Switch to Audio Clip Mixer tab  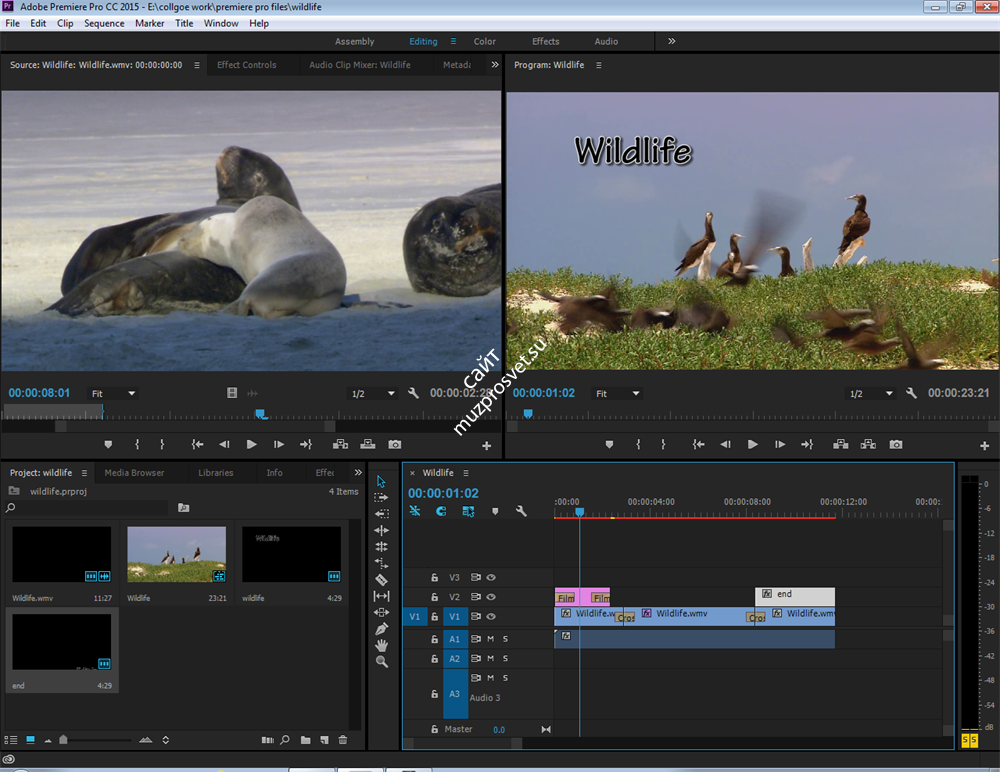[x=360, y=64]
